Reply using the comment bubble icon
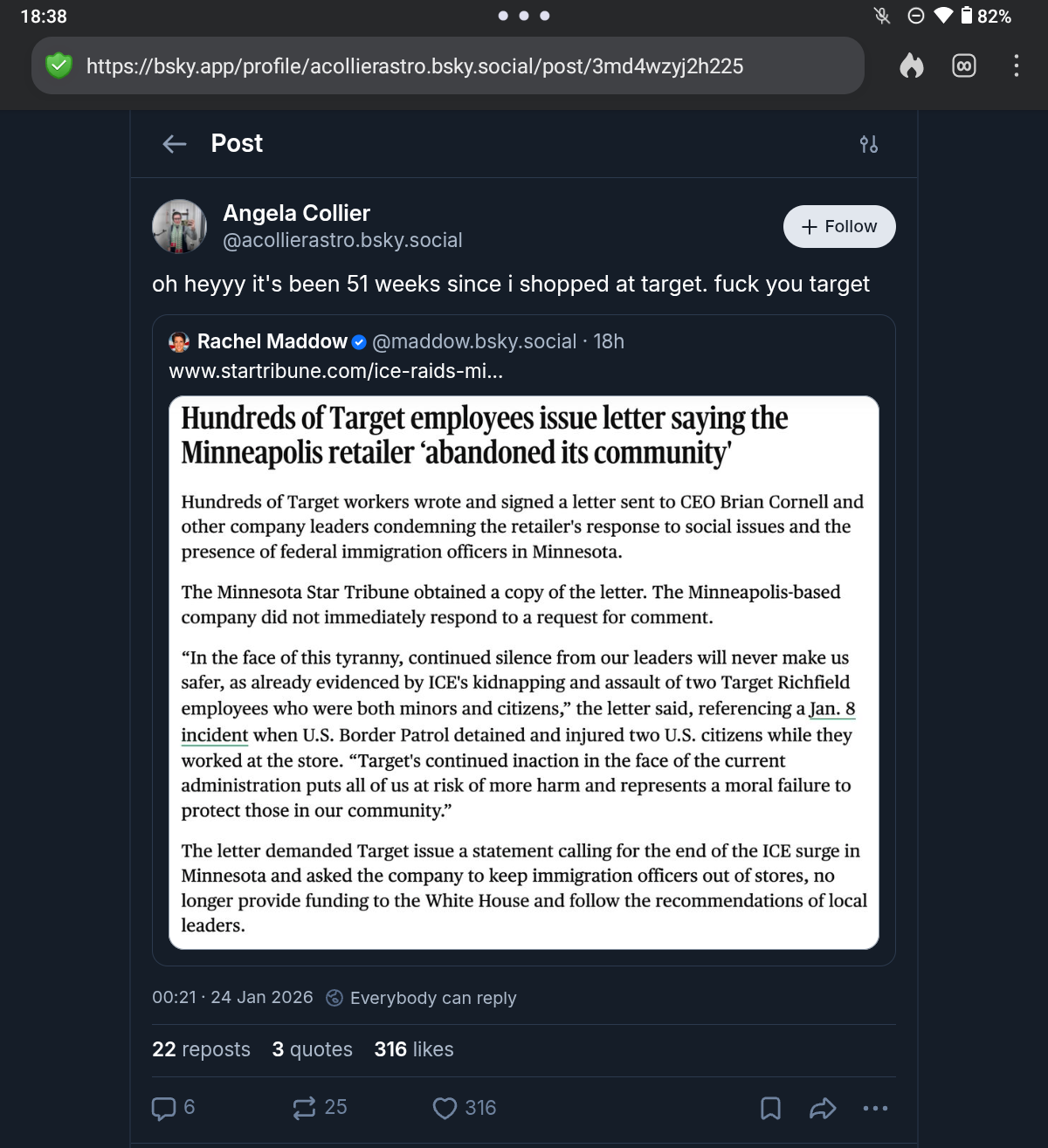1048x1148 pixels. [164, 1108]
